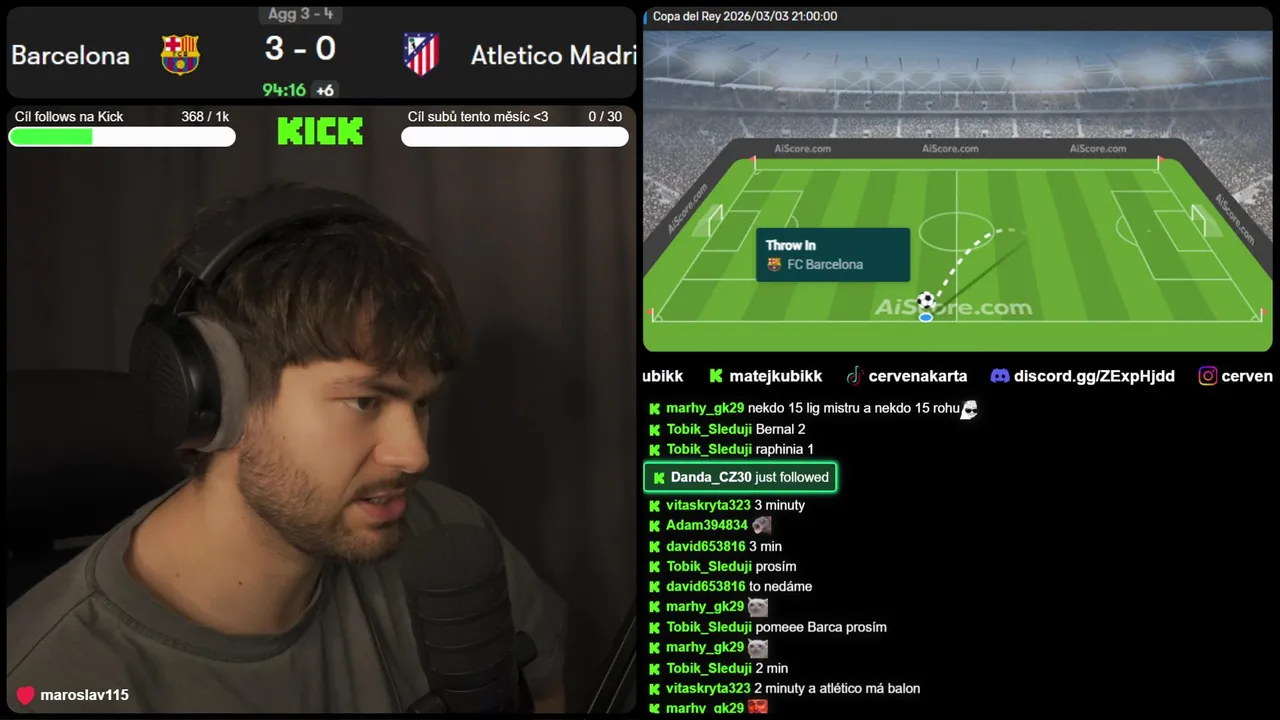Click the Danda_CZ30 just followed alert
The height and width of the screenshot is (720, 1280).
740,477
